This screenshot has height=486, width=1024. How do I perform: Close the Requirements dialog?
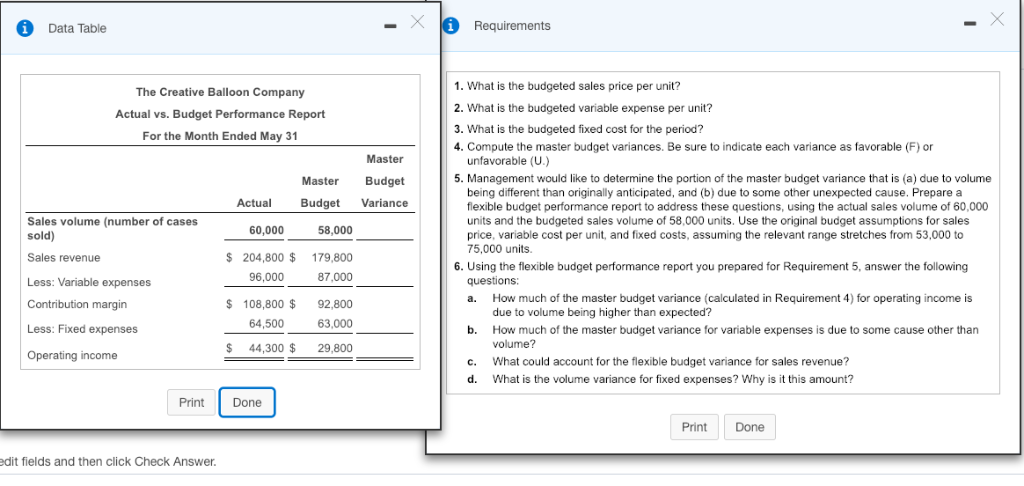tap(997, 19)
